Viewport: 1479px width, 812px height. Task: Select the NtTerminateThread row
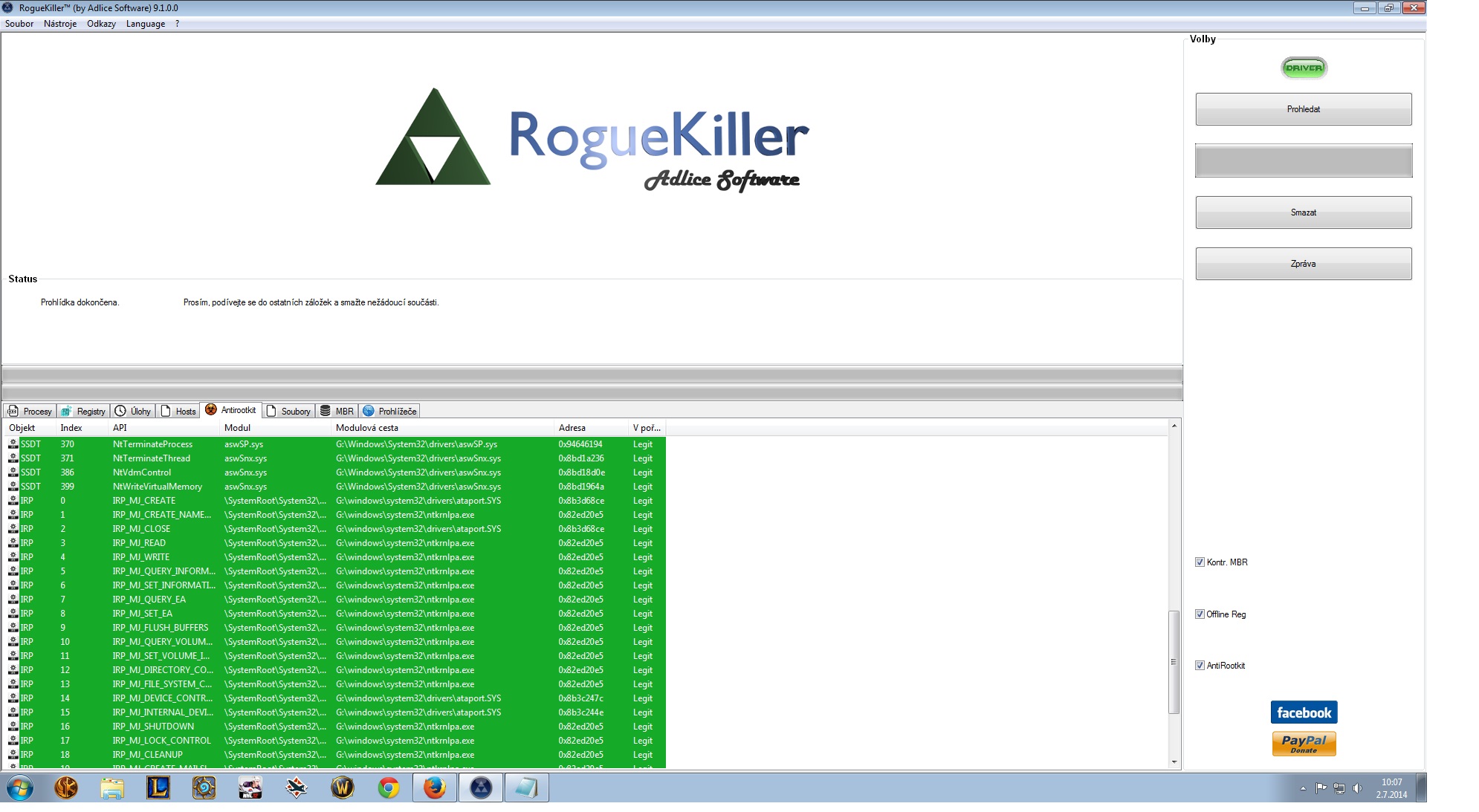336,458
